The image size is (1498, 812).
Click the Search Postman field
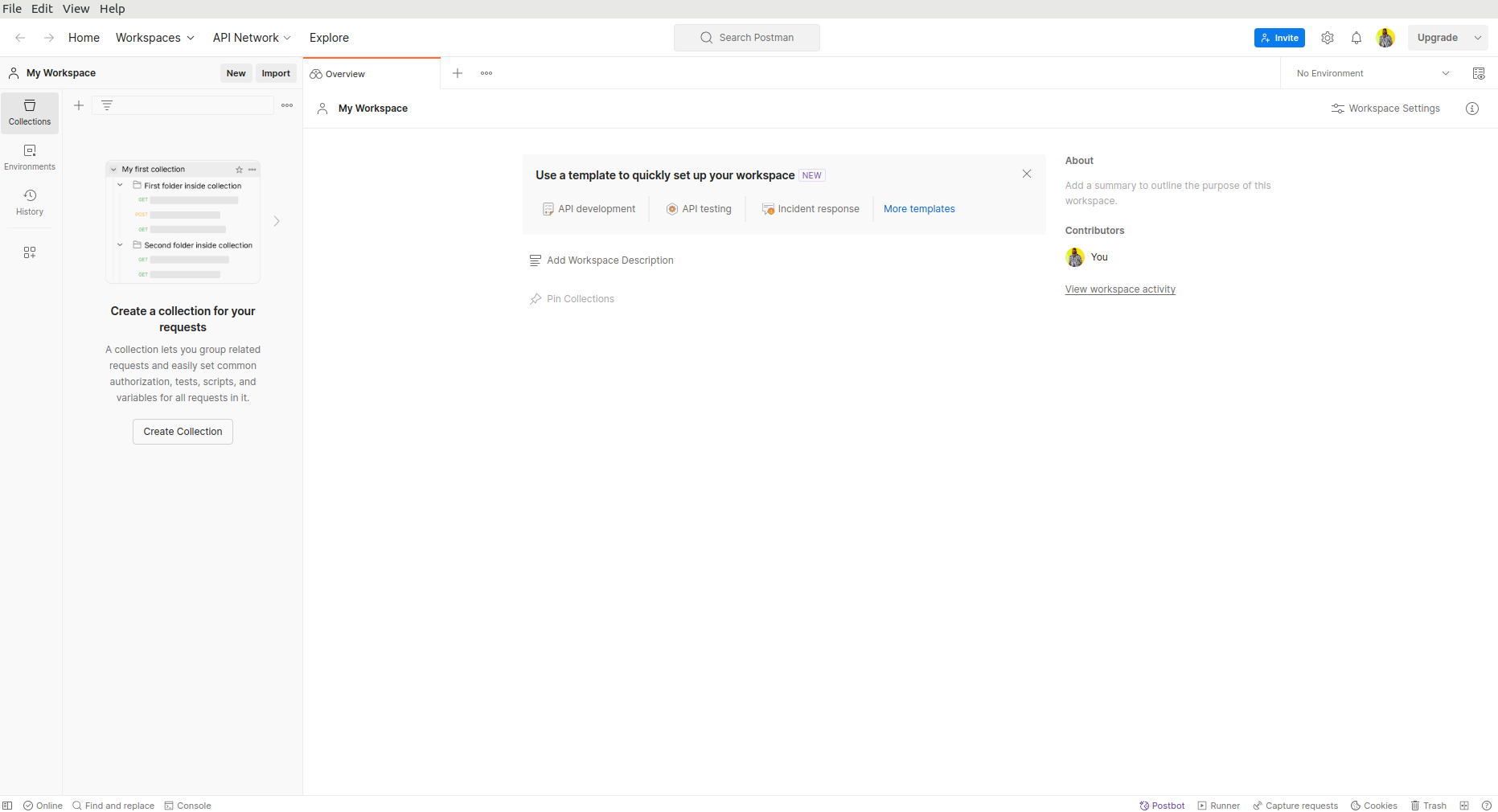tap(747, 38)
